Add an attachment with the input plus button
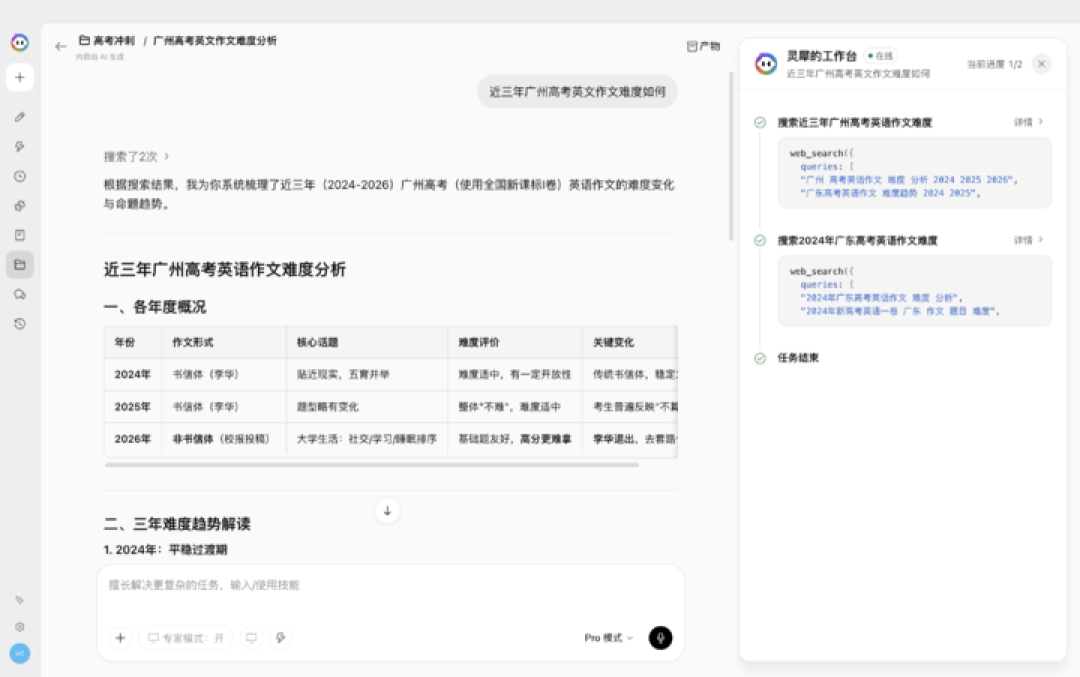The image size is (1080, 677). [x=120, y=638]
